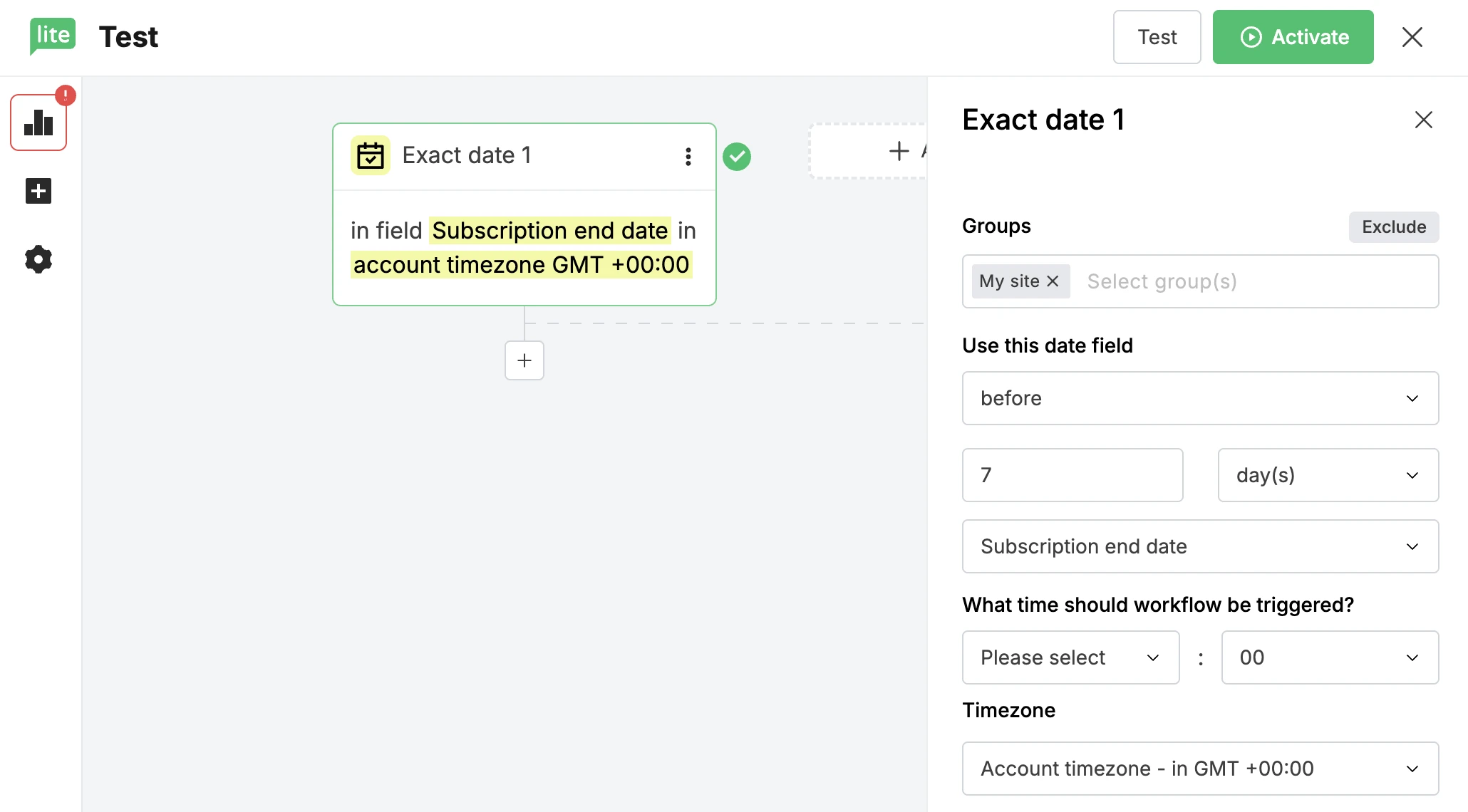Click highlighted Subscription end date text in card

(549, 231)
